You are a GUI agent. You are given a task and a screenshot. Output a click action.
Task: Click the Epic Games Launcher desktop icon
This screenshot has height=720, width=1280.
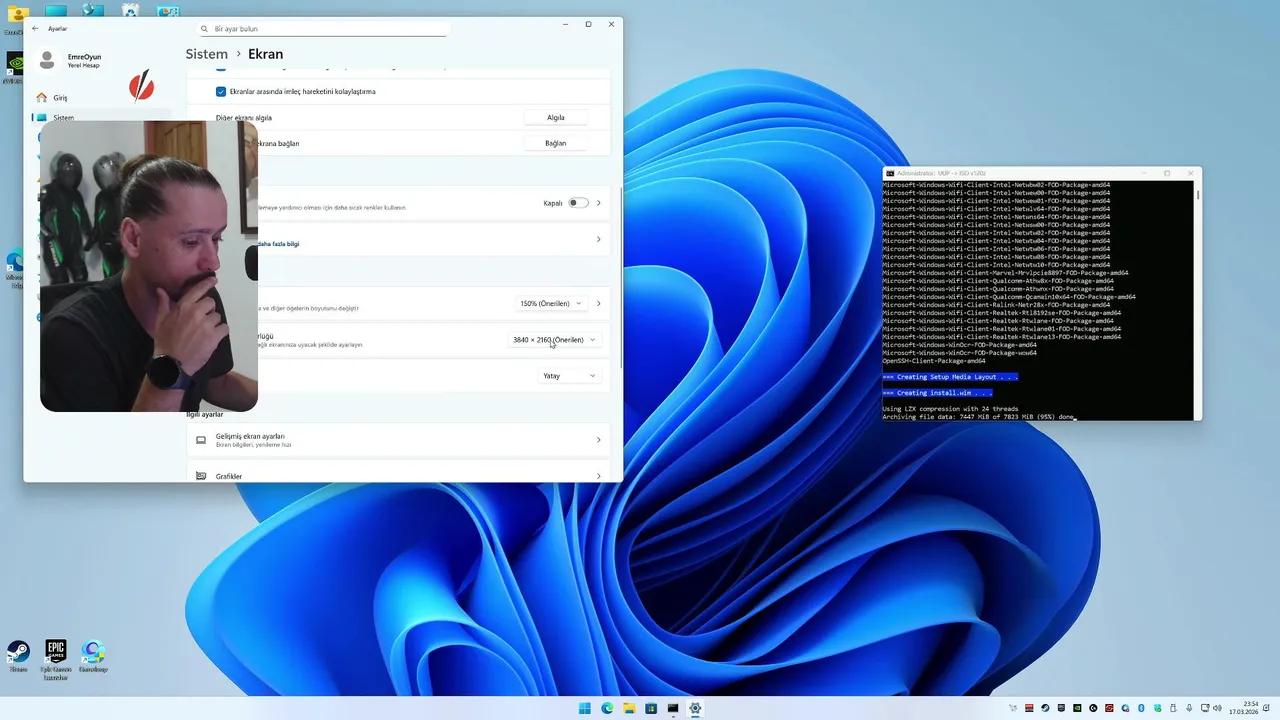(x=55, y=659)
